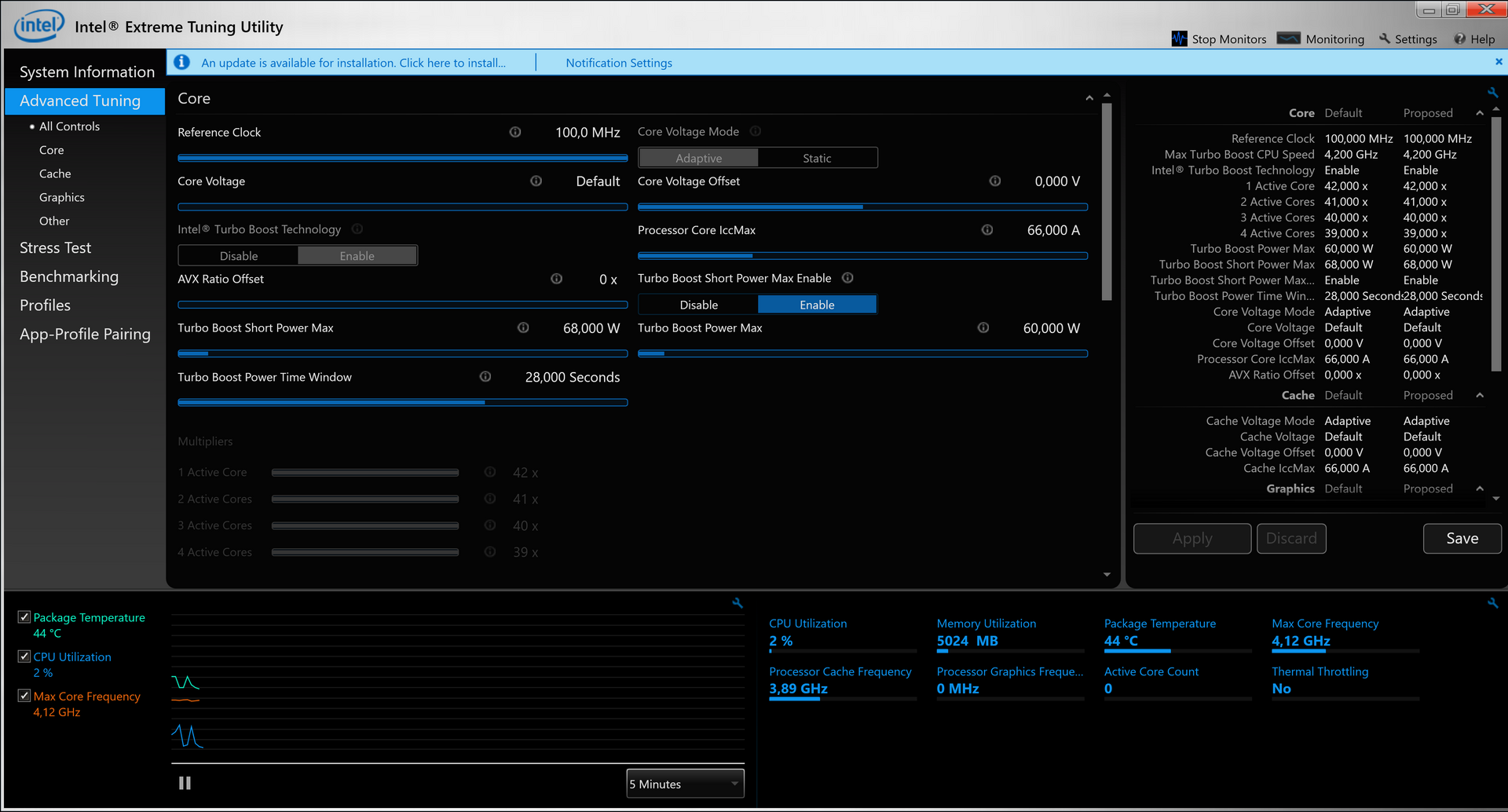Show info for Intel Turbo Boost Technology
This screenshot has height=812, width=1508.
357,229
